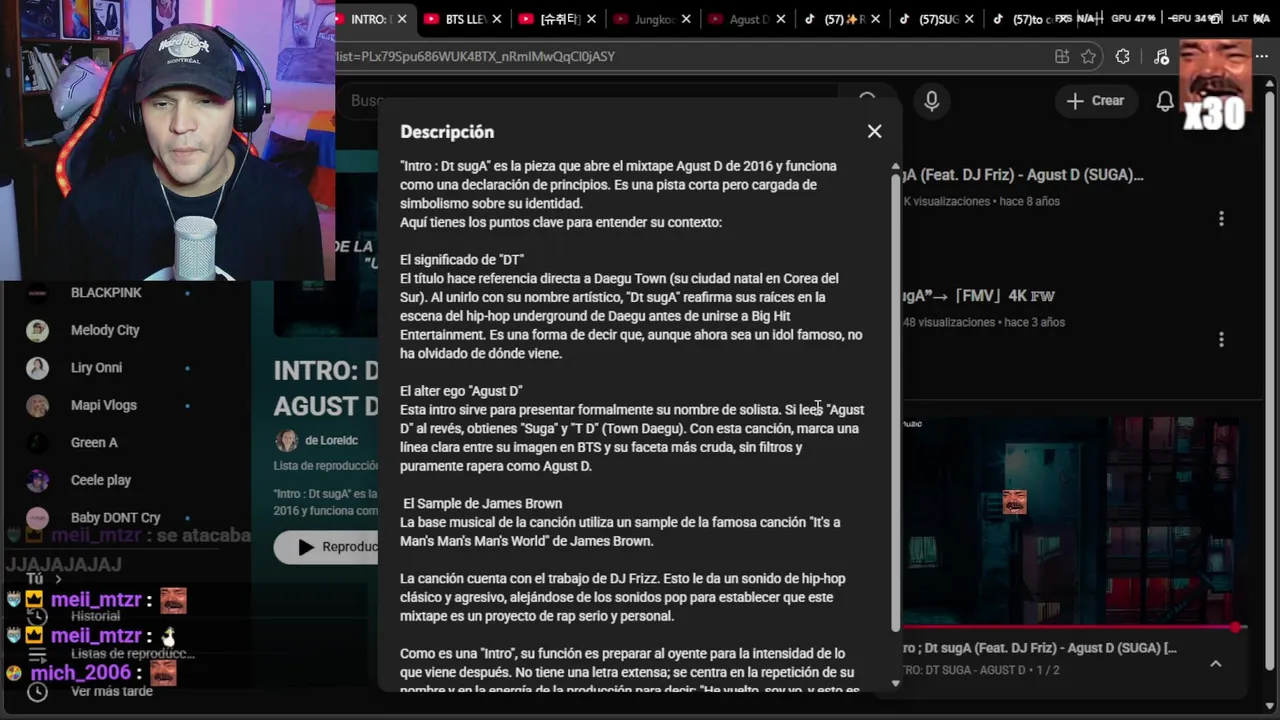Click the 'El Sample de James Brown' heading text

pyautogui.click(x=483, y=504)
